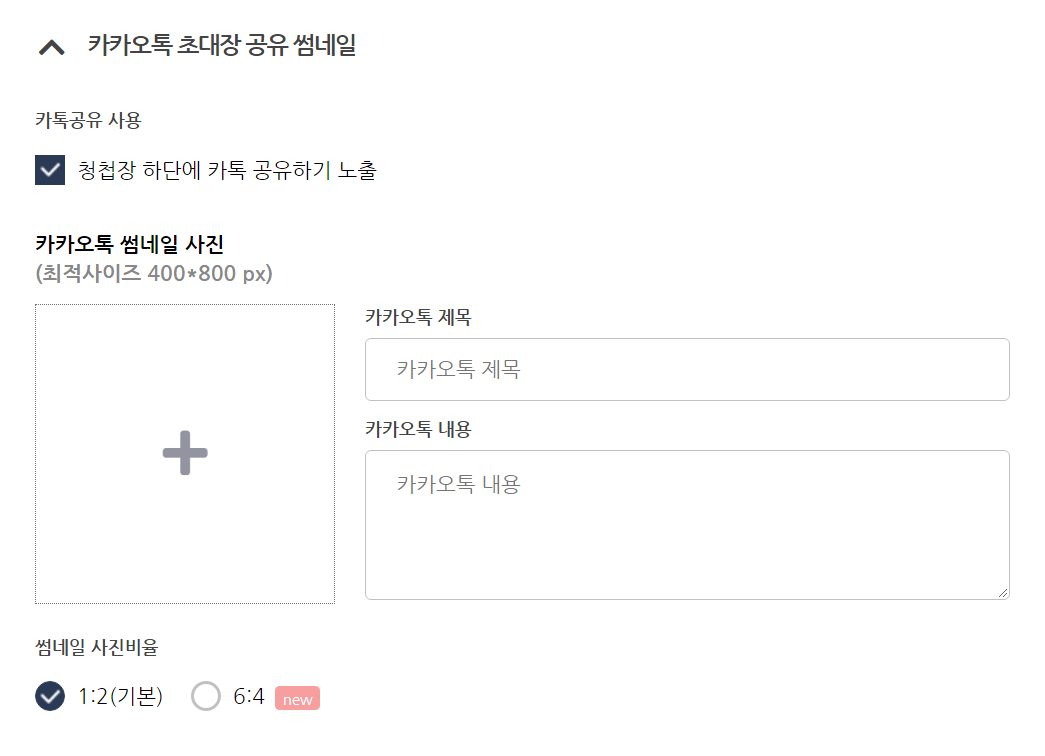Image resolution: width=1045 pixels, height=756 pixels.
Task: Click the 썸네일 사진비율 label
Action: pos(96,648)
